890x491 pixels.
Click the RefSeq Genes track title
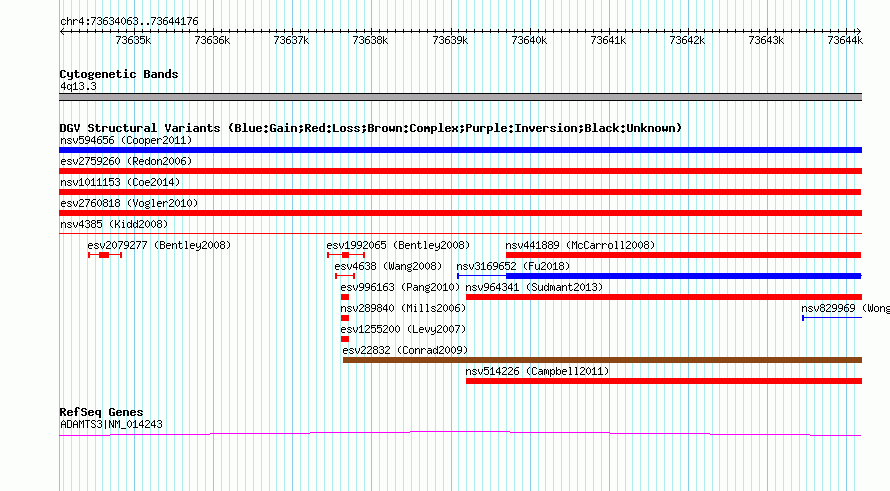101,412
